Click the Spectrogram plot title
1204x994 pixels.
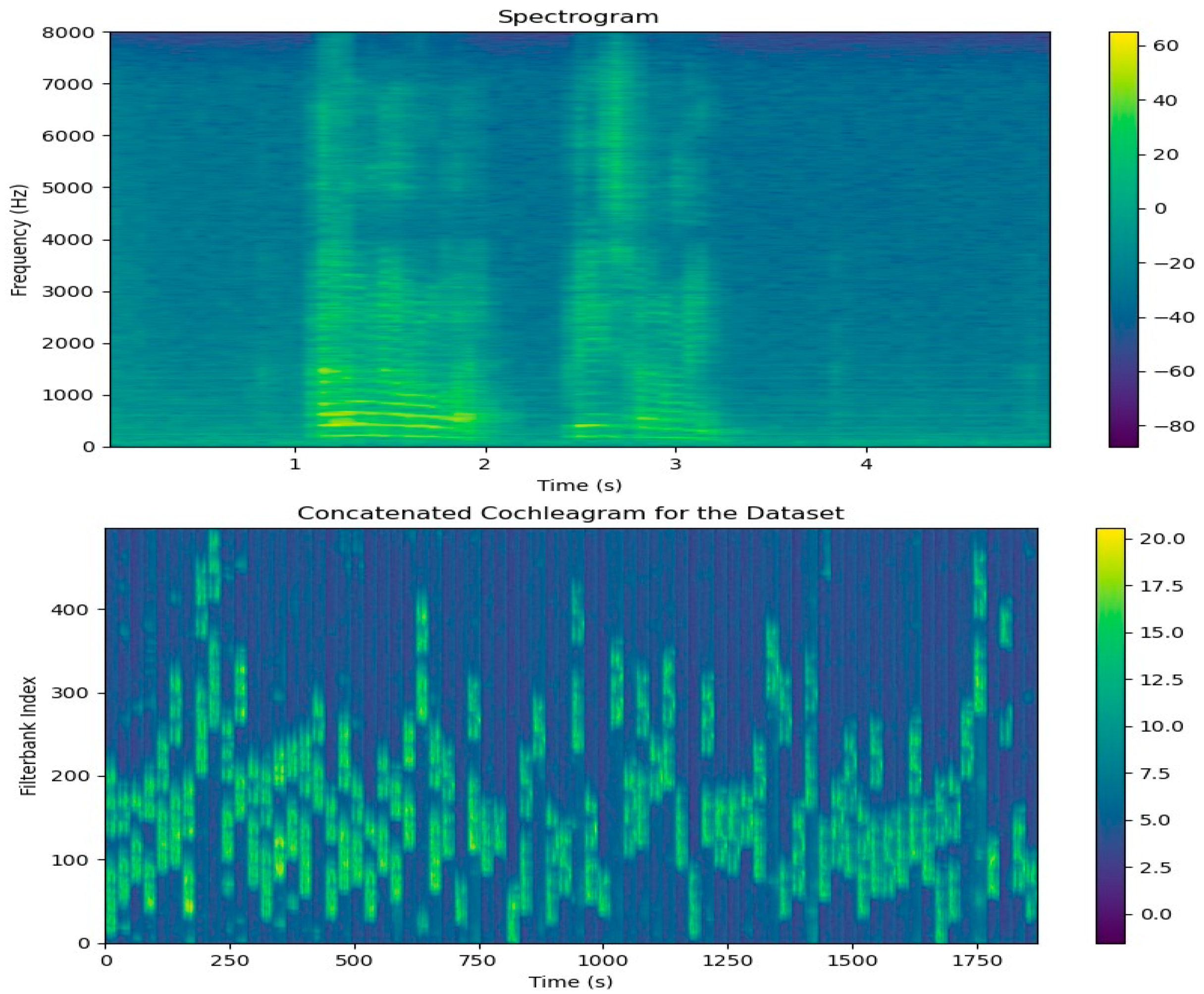click(x=578, y=17)
